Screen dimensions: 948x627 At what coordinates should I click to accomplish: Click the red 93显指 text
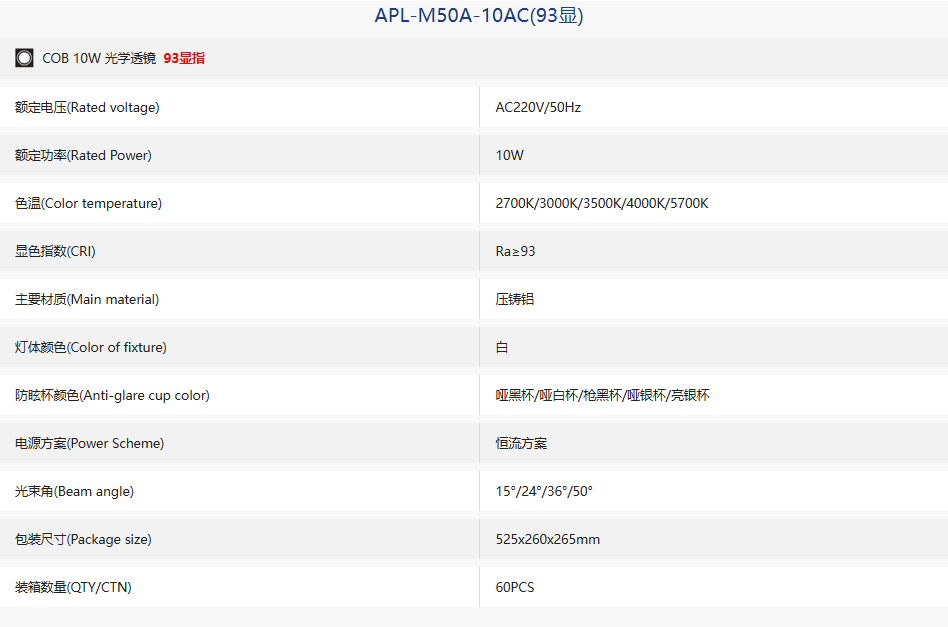pyautogui.click(x=184, y=58)
